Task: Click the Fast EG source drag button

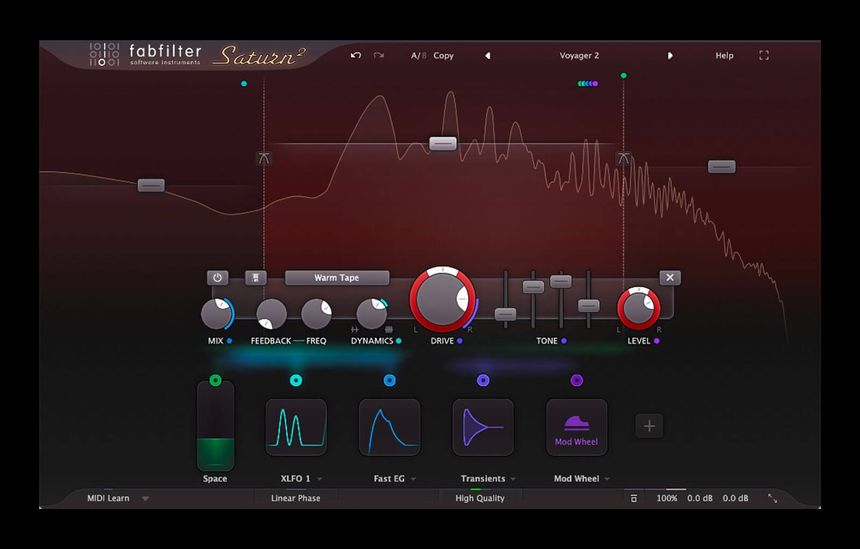Action: 390,380
